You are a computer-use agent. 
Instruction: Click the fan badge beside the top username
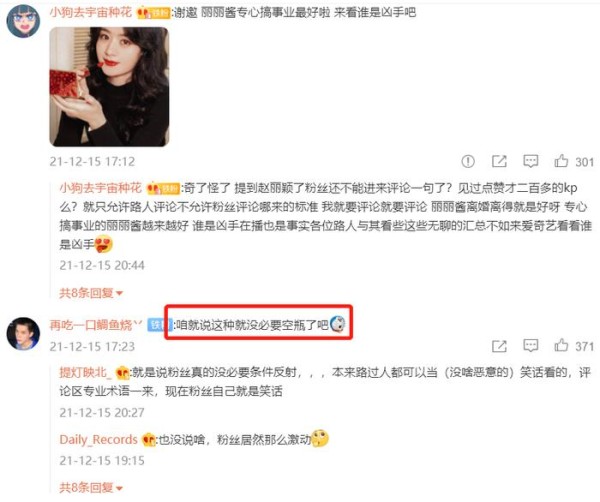coord(153,13)
